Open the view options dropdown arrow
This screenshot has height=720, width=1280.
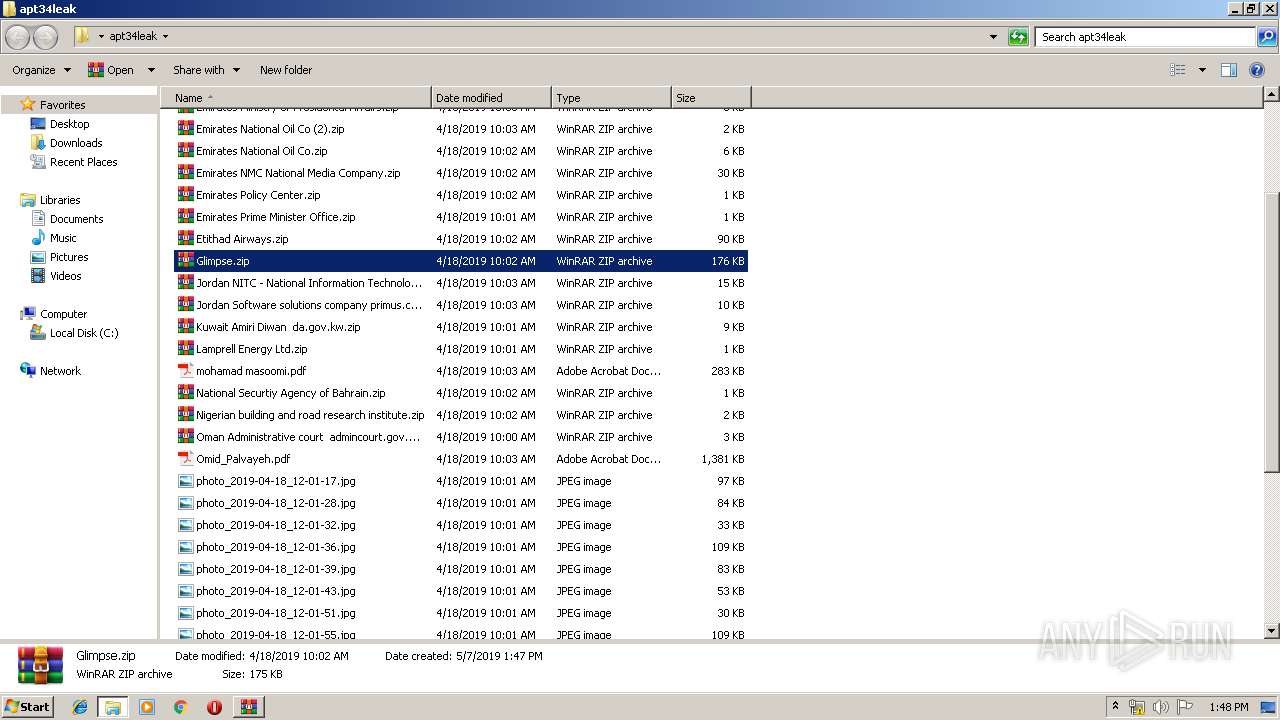[1202, 70]
